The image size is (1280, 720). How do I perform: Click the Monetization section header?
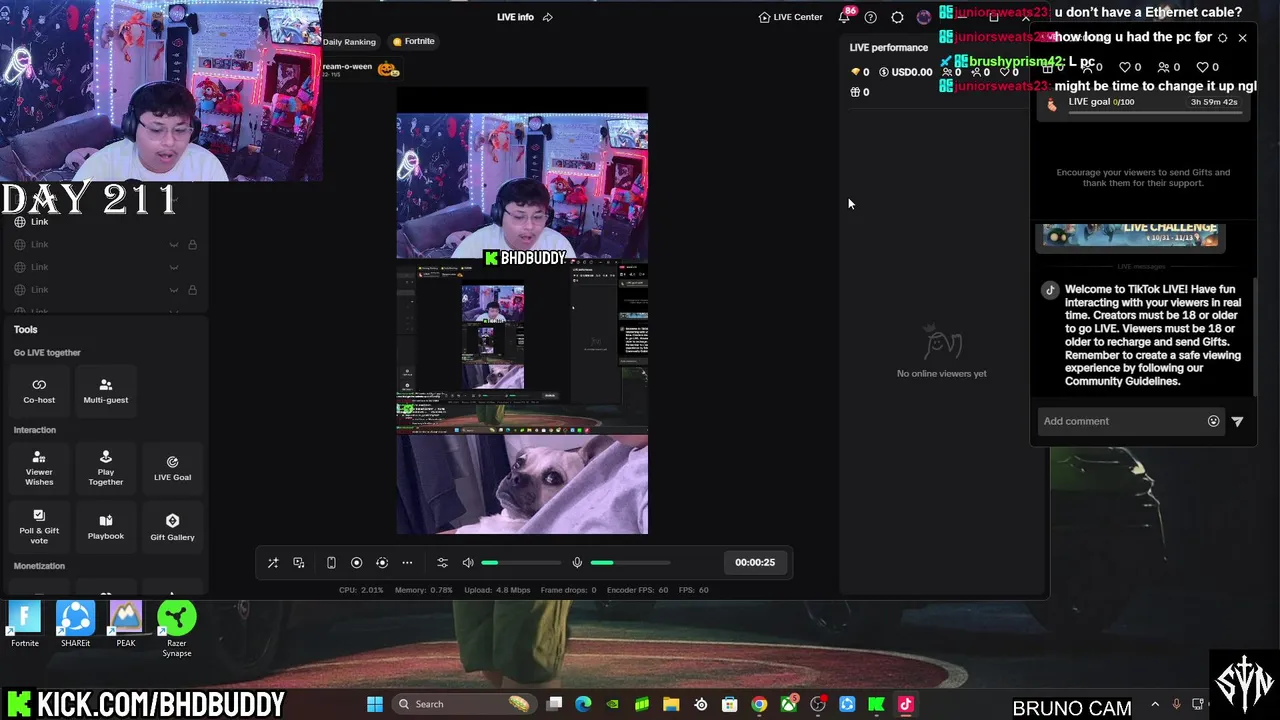[x=39, y=566]
